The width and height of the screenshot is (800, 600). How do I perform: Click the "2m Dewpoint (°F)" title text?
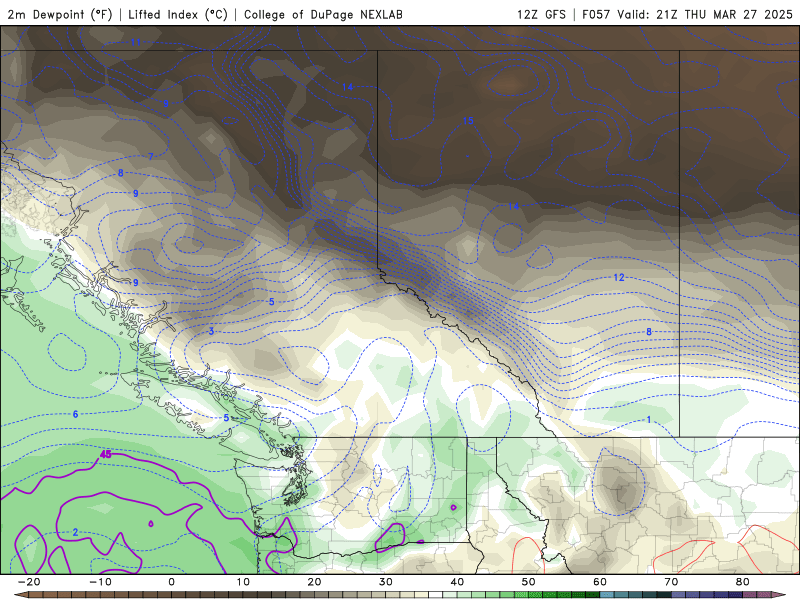pos(60,14)
